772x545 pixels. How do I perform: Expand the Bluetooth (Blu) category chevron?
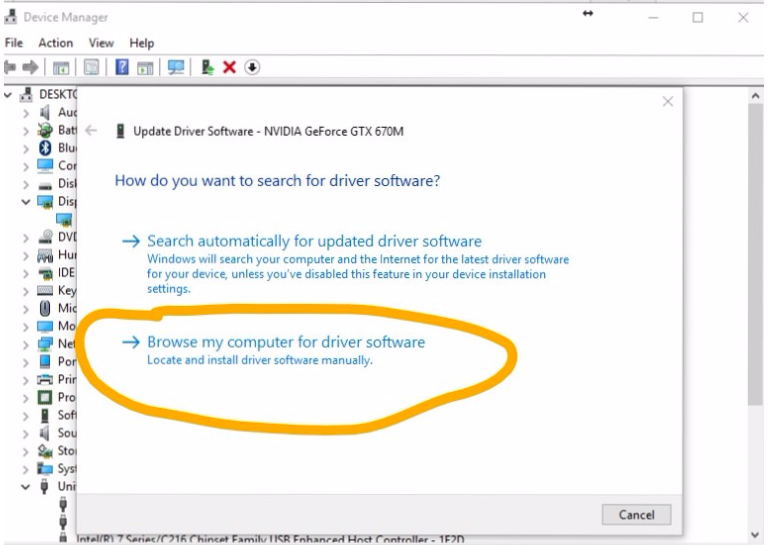(x=26, y=149)
